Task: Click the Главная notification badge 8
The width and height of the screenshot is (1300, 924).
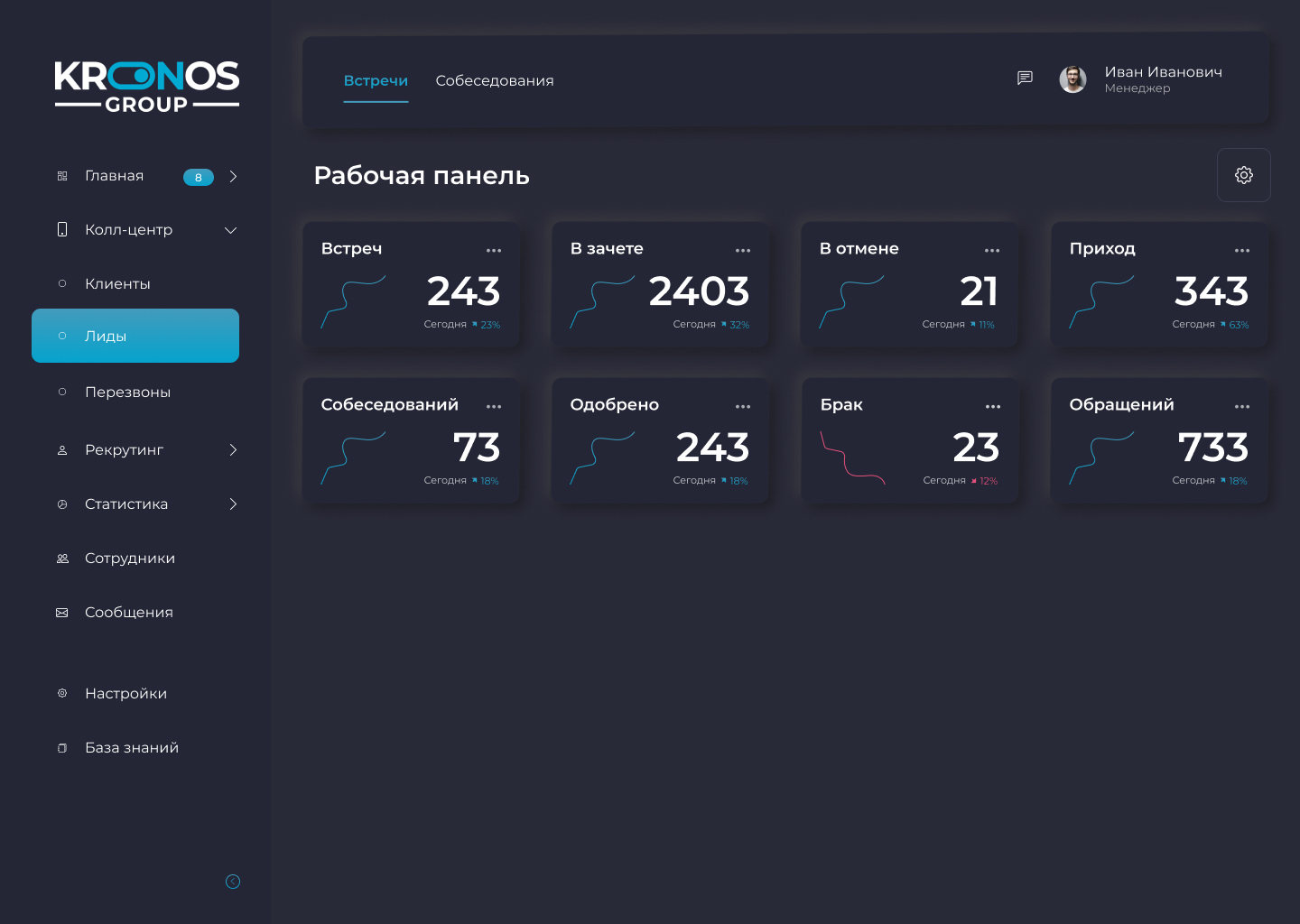Action: [x=199, y=177]
